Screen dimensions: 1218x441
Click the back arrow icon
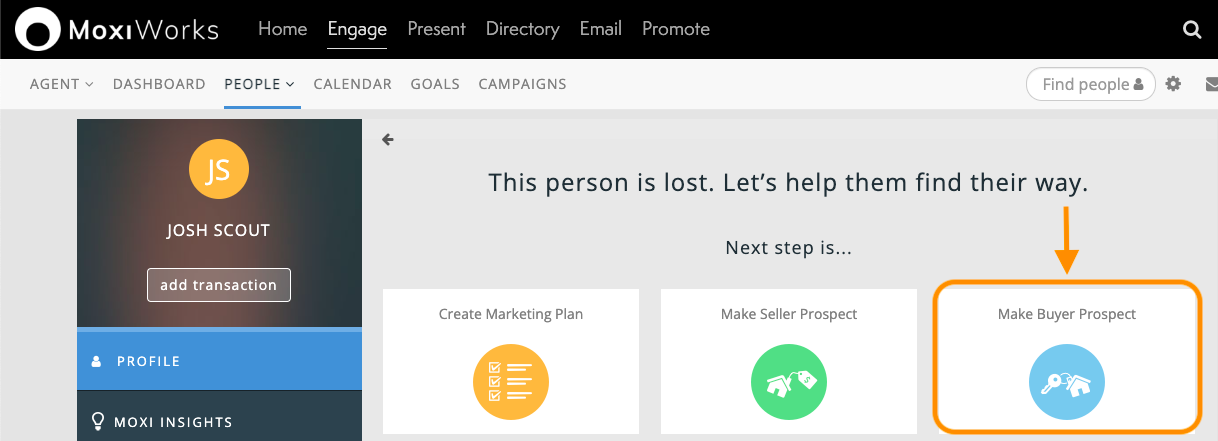(x=388, y=140)
